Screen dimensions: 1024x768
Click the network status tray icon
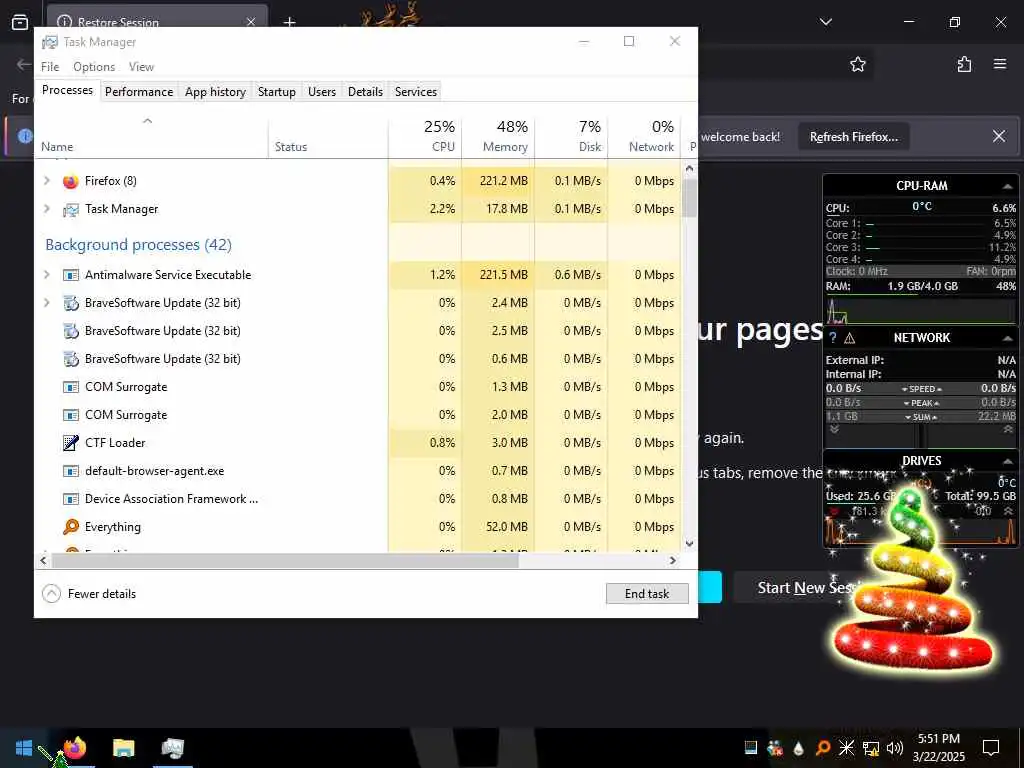click(871, 748)
